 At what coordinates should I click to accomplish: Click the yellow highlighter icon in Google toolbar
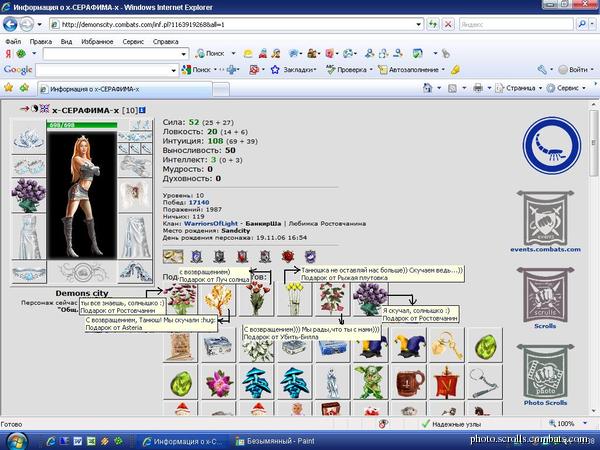[455, 70]
